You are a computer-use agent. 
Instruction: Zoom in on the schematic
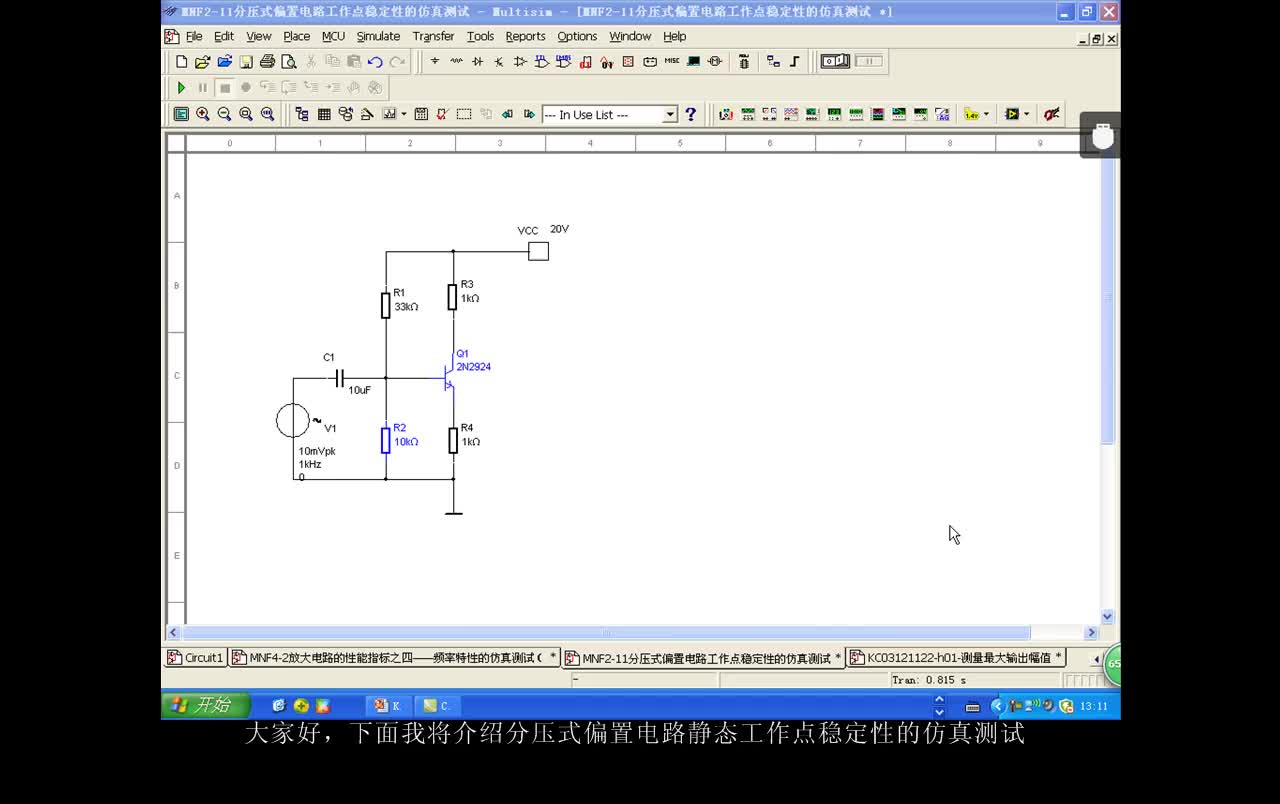203,114
